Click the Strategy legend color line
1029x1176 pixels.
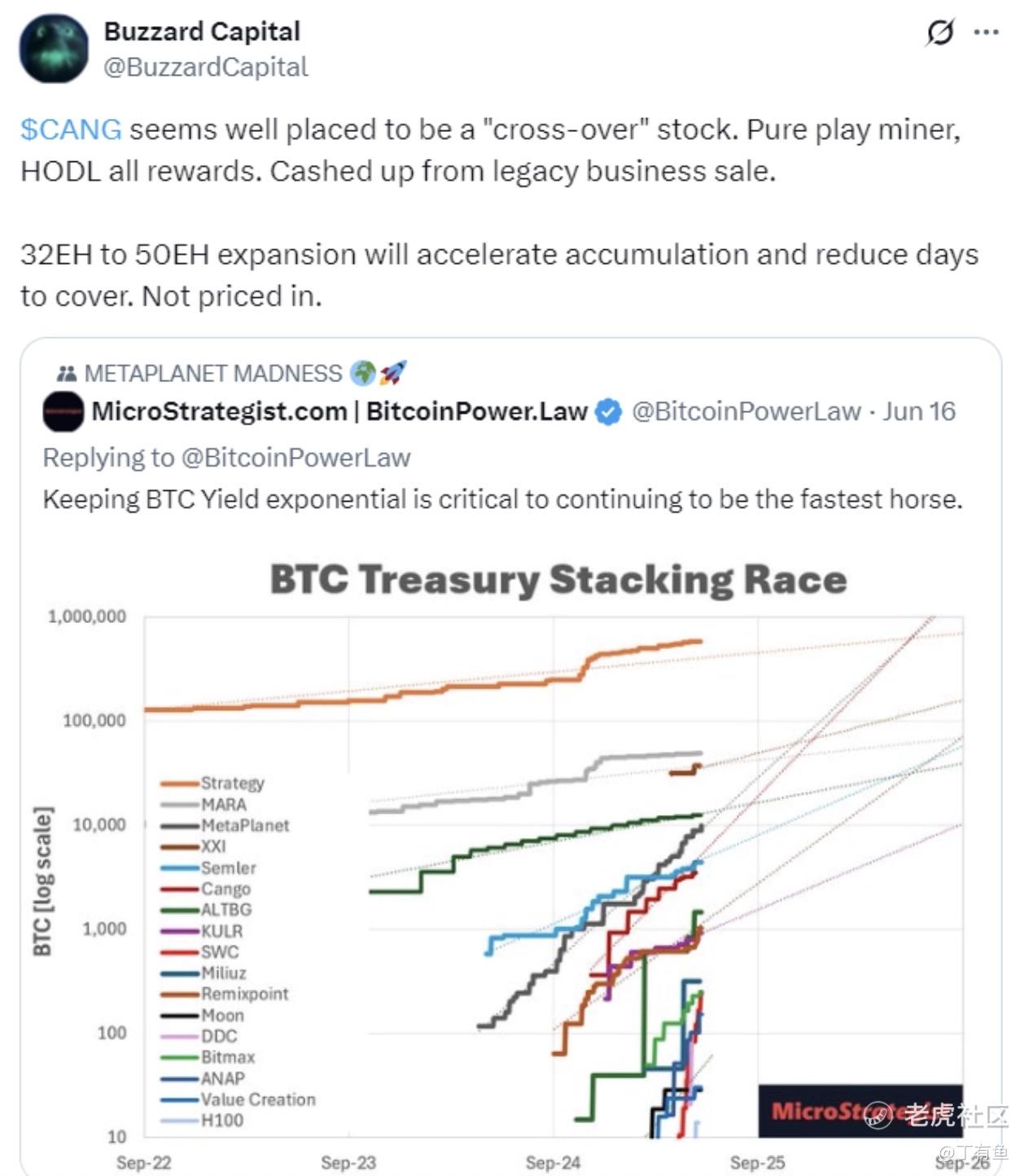[180, 783]
